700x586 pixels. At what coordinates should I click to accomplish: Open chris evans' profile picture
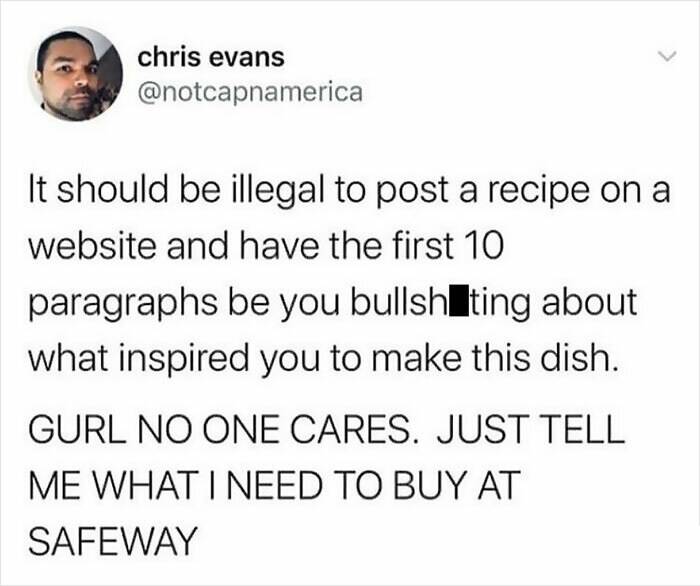tap(76, 74)
